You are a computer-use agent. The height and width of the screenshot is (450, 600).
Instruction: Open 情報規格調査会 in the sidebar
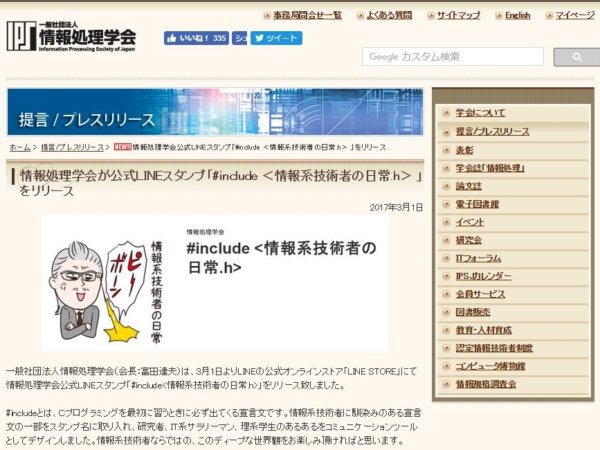(486, 384)
